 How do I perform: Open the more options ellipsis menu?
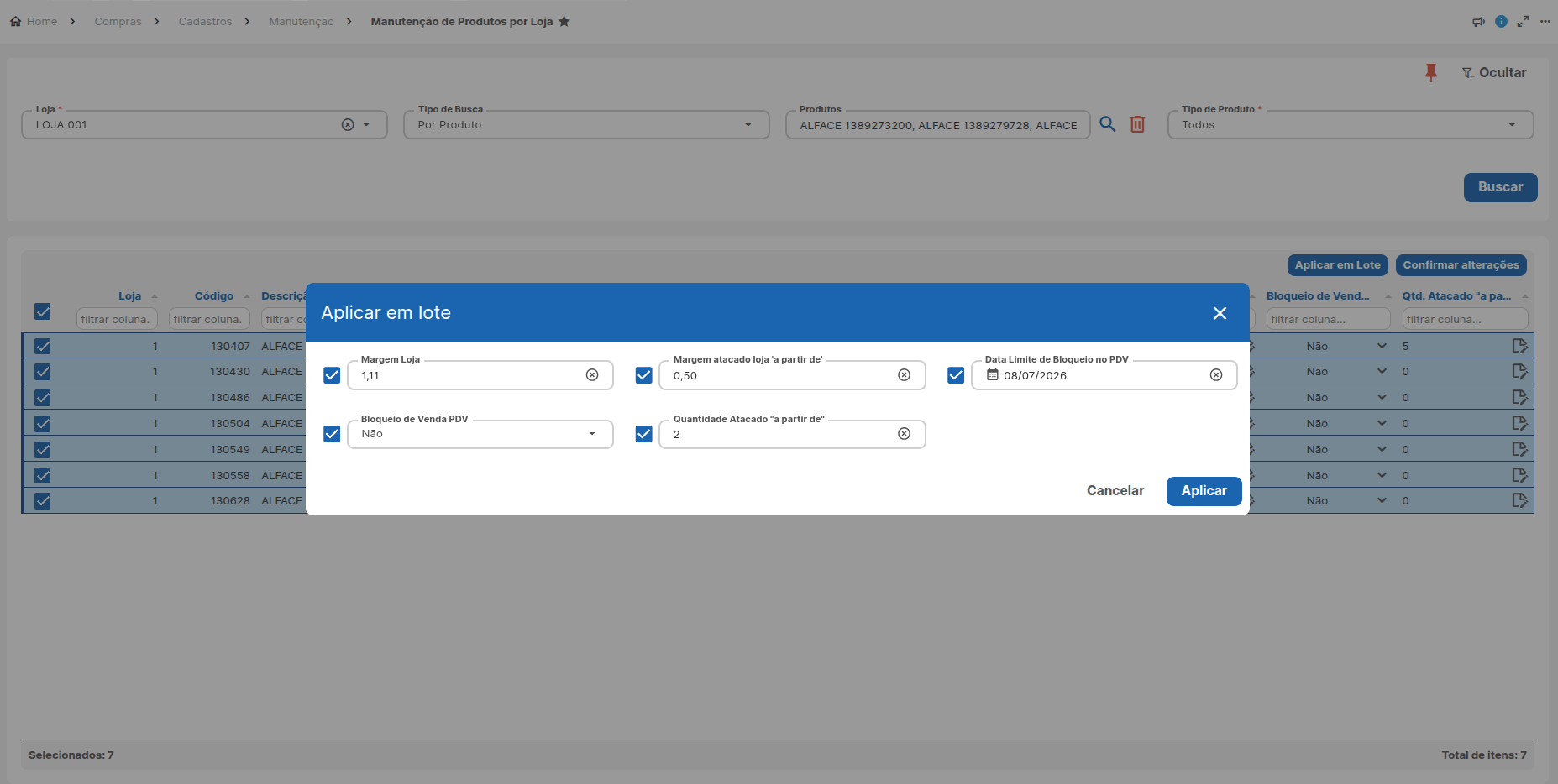[x=1545, y=22]
